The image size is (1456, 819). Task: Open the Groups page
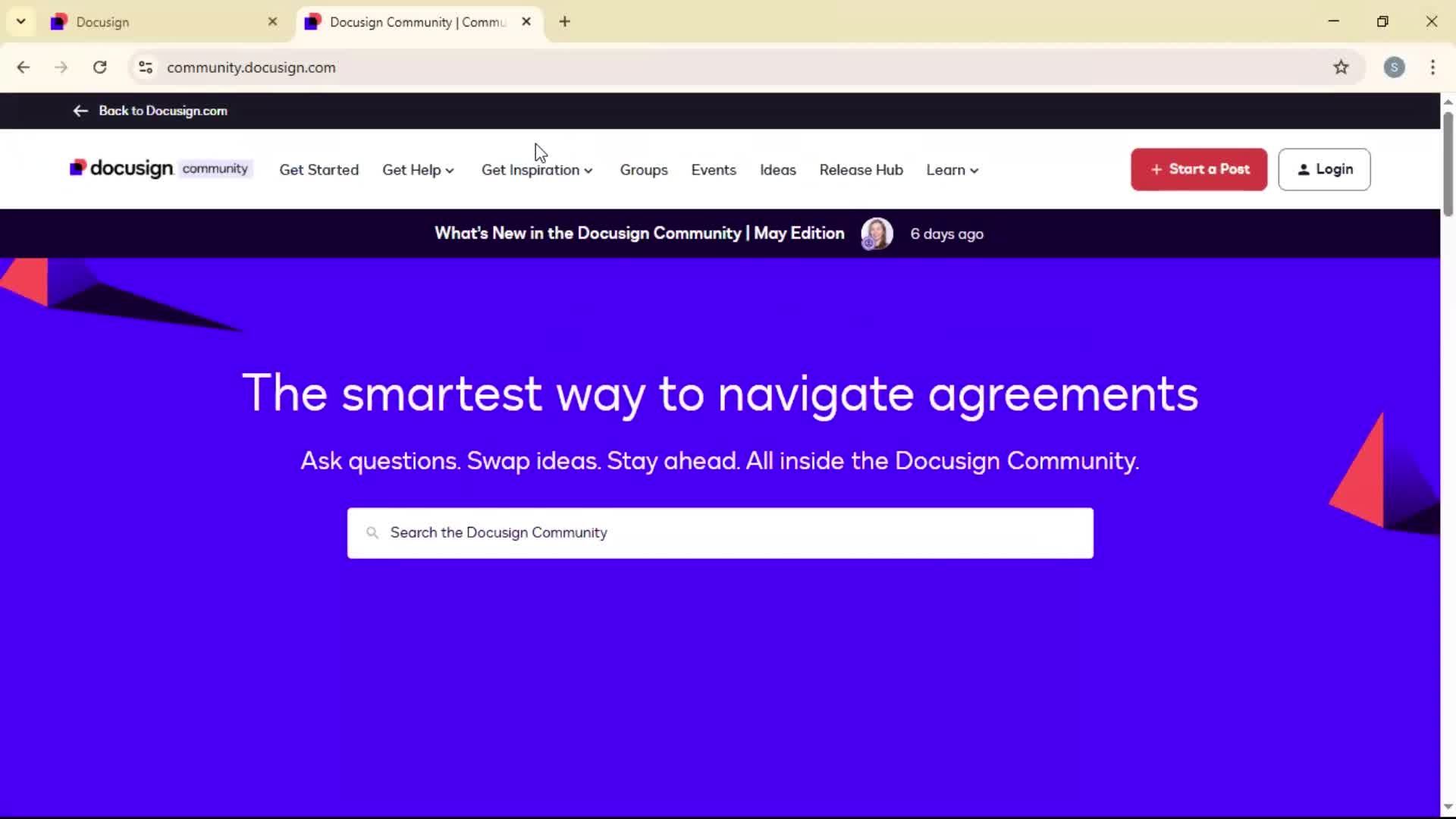pos(644,170)
